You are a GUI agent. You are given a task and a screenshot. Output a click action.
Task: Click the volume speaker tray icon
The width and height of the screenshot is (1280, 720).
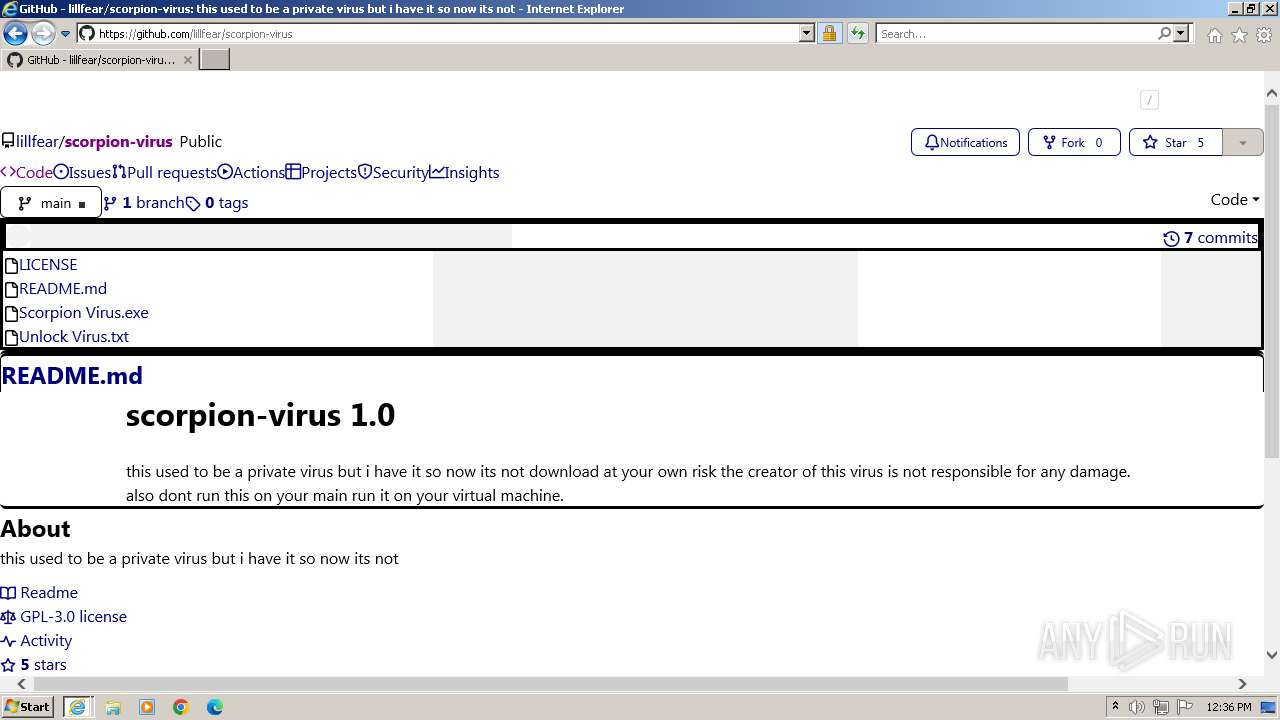[x=1137, y=707]
